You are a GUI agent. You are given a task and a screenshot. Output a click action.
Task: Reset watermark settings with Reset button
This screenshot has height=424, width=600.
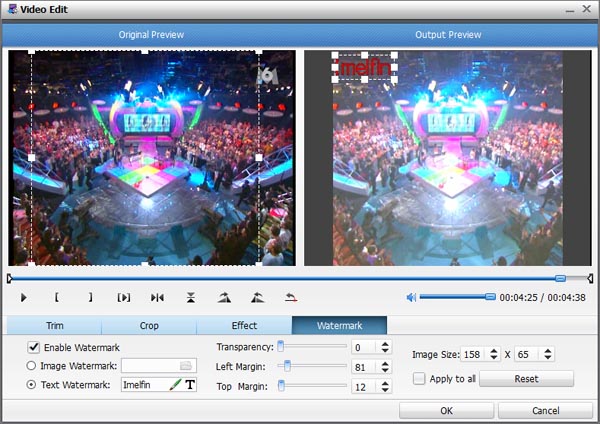tap(526, 379)
